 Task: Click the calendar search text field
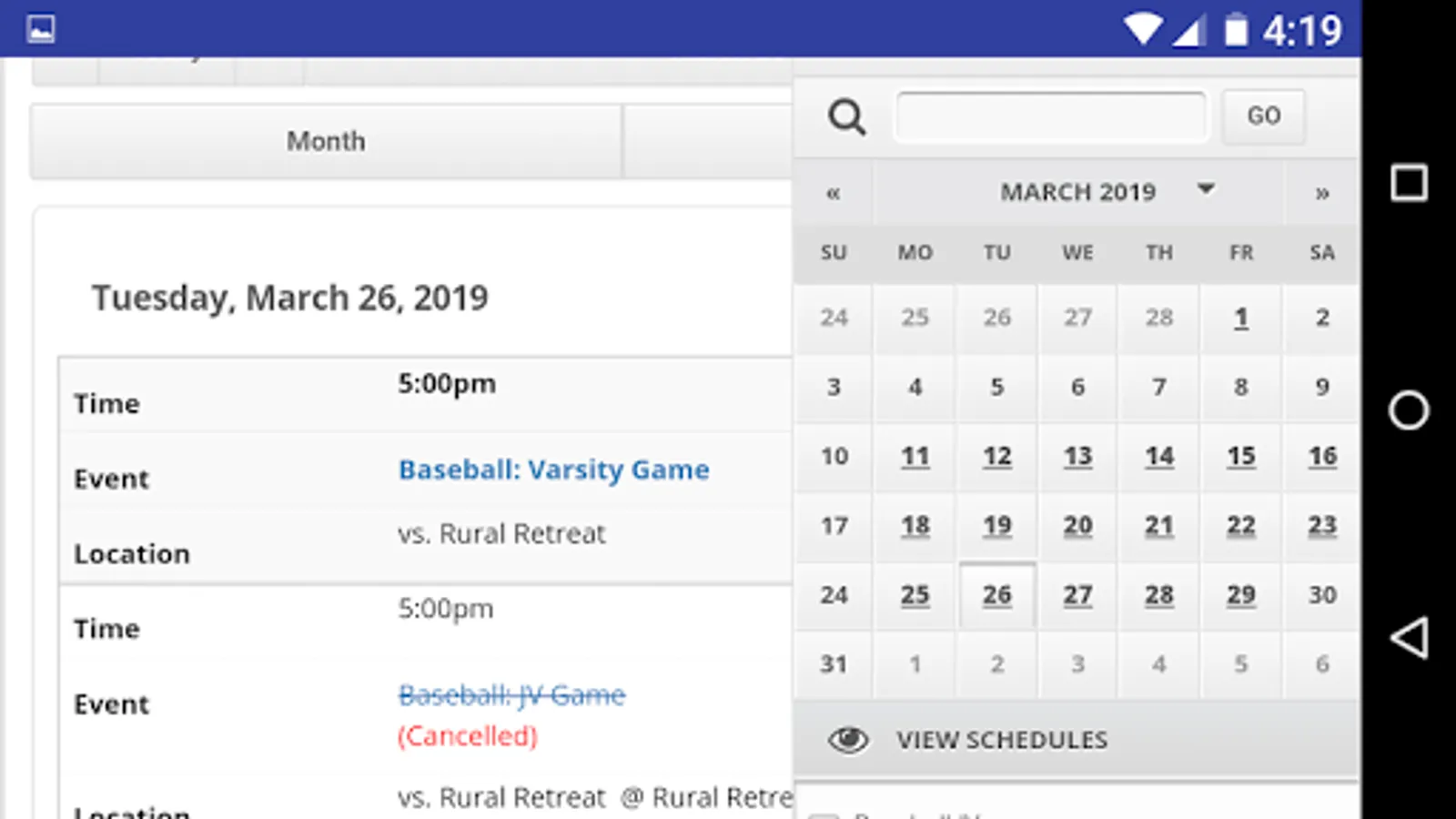click(x=1051, y=116)
